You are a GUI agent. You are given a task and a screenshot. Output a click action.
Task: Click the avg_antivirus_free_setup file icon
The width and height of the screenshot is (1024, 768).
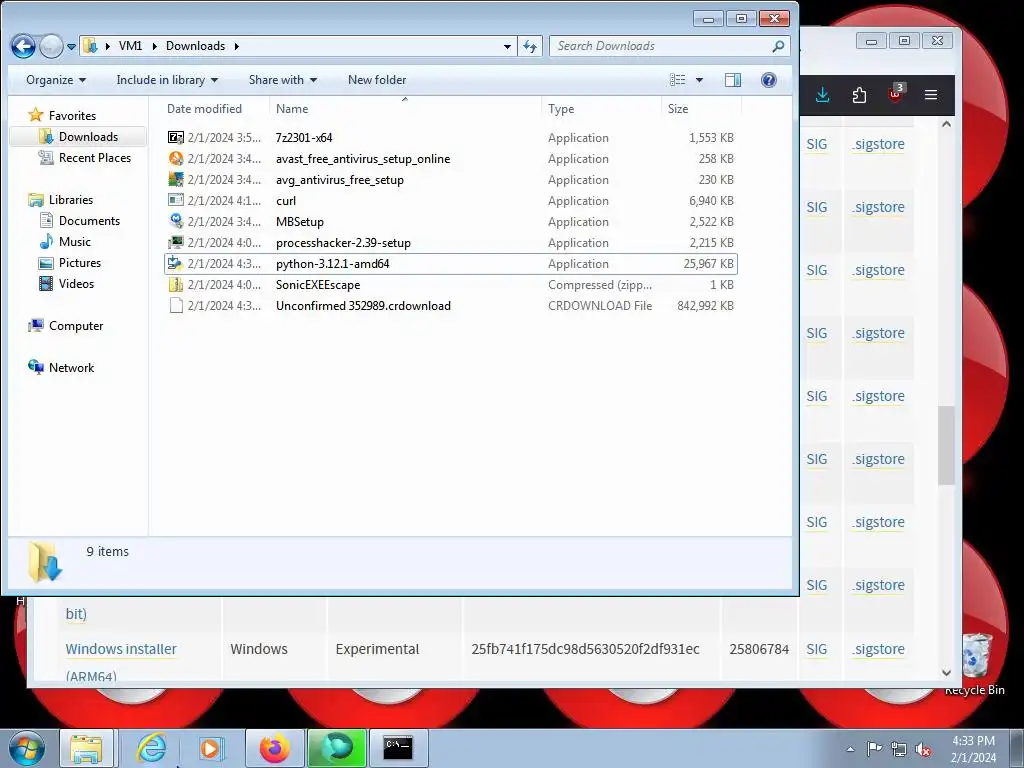pos(176,179)
